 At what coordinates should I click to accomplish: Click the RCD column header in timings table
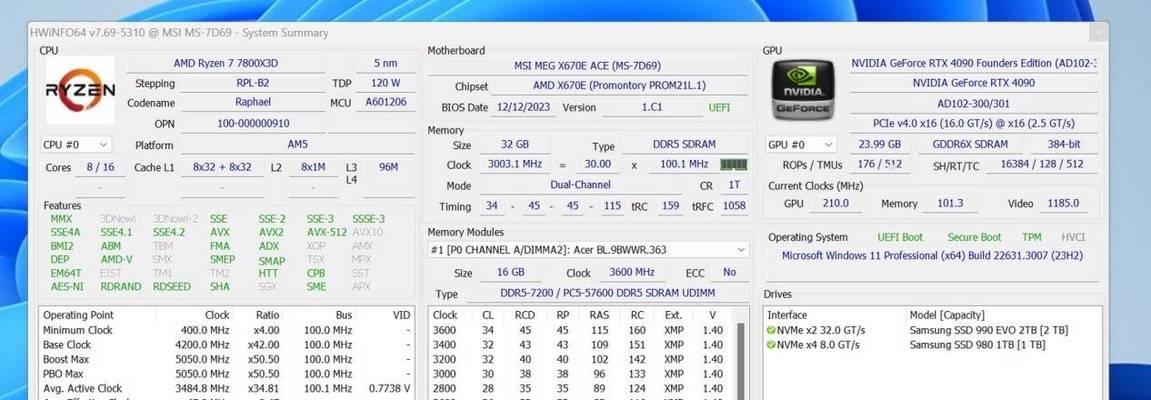(525, 315)
